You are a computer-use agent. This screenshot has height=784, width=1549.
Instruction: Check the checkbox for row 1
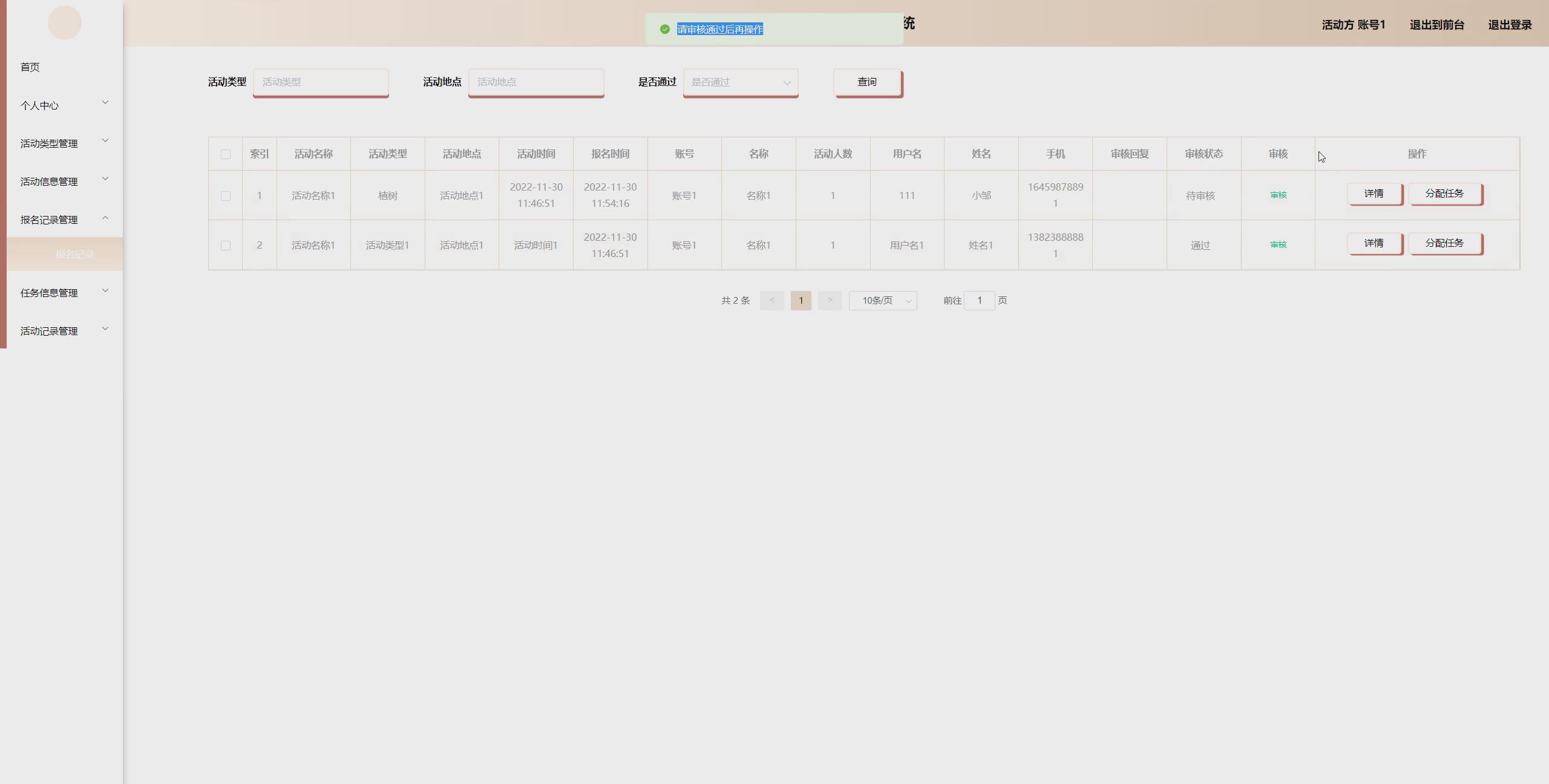coord(225,196)
